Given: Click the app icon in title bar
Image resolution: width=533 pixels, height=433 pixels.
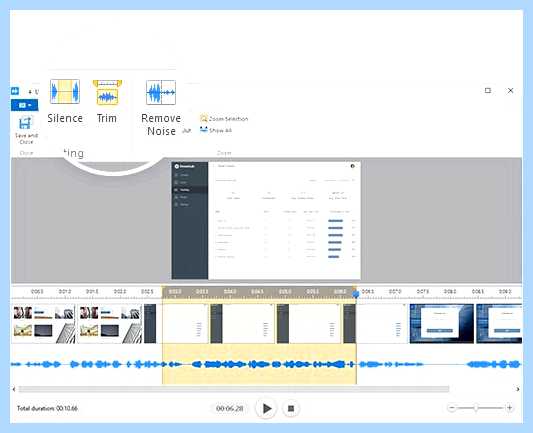Looking at the screenshot, I should pos(15,91).
